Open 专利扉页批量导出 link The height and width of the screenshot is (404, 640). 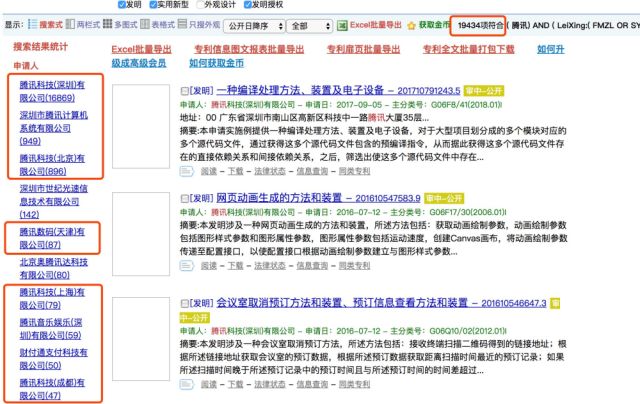[363, 49]
